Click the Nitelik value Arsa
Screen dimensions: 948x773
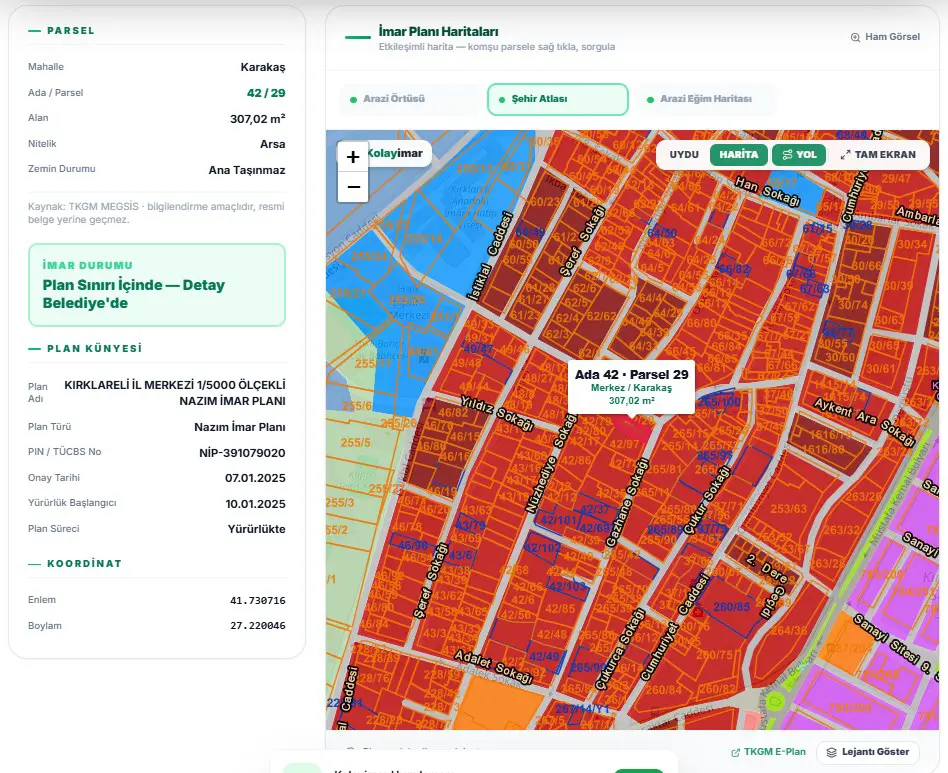click(x=273, y=144)
